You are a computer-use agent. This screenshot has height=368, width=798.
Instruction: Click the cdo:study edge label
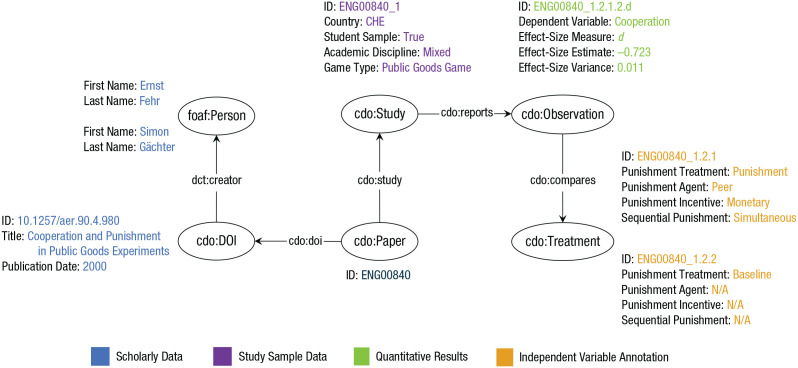(x=379, y=179)
